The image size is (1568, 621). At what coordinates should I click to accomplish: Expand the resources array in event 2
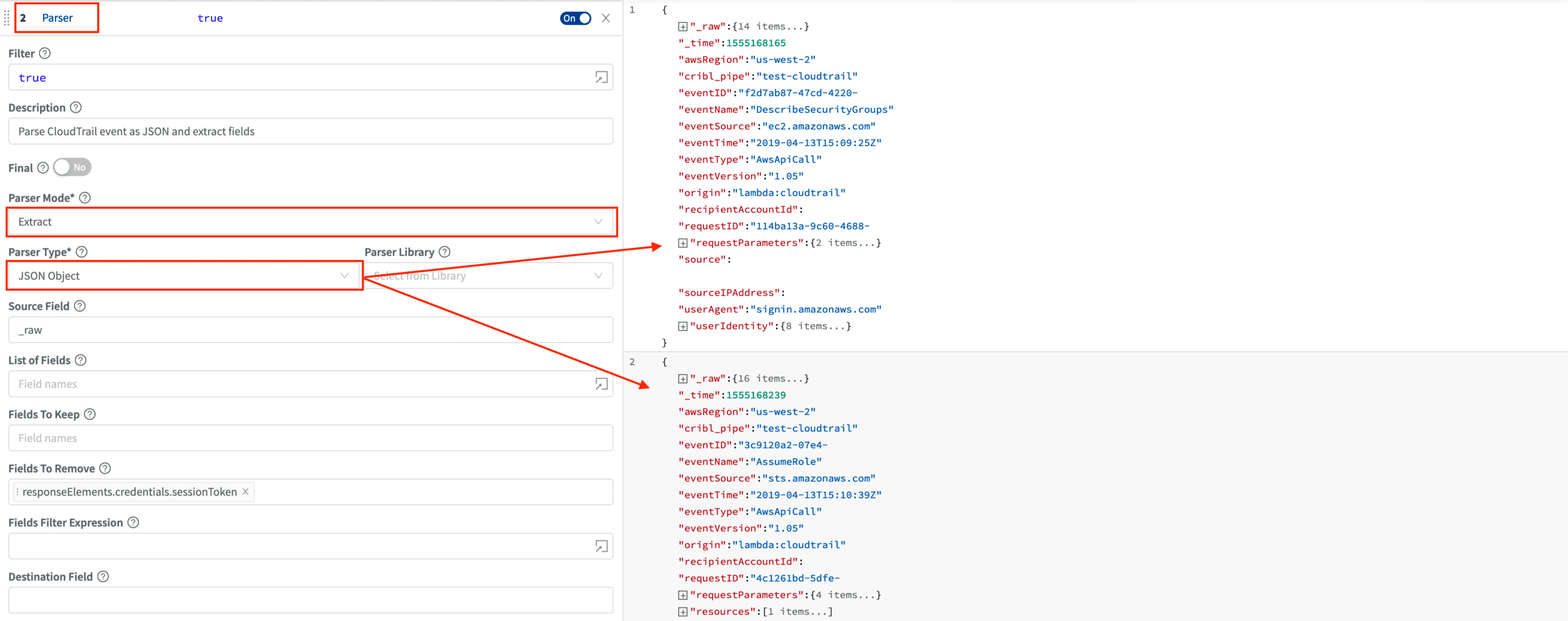(682, 612)
